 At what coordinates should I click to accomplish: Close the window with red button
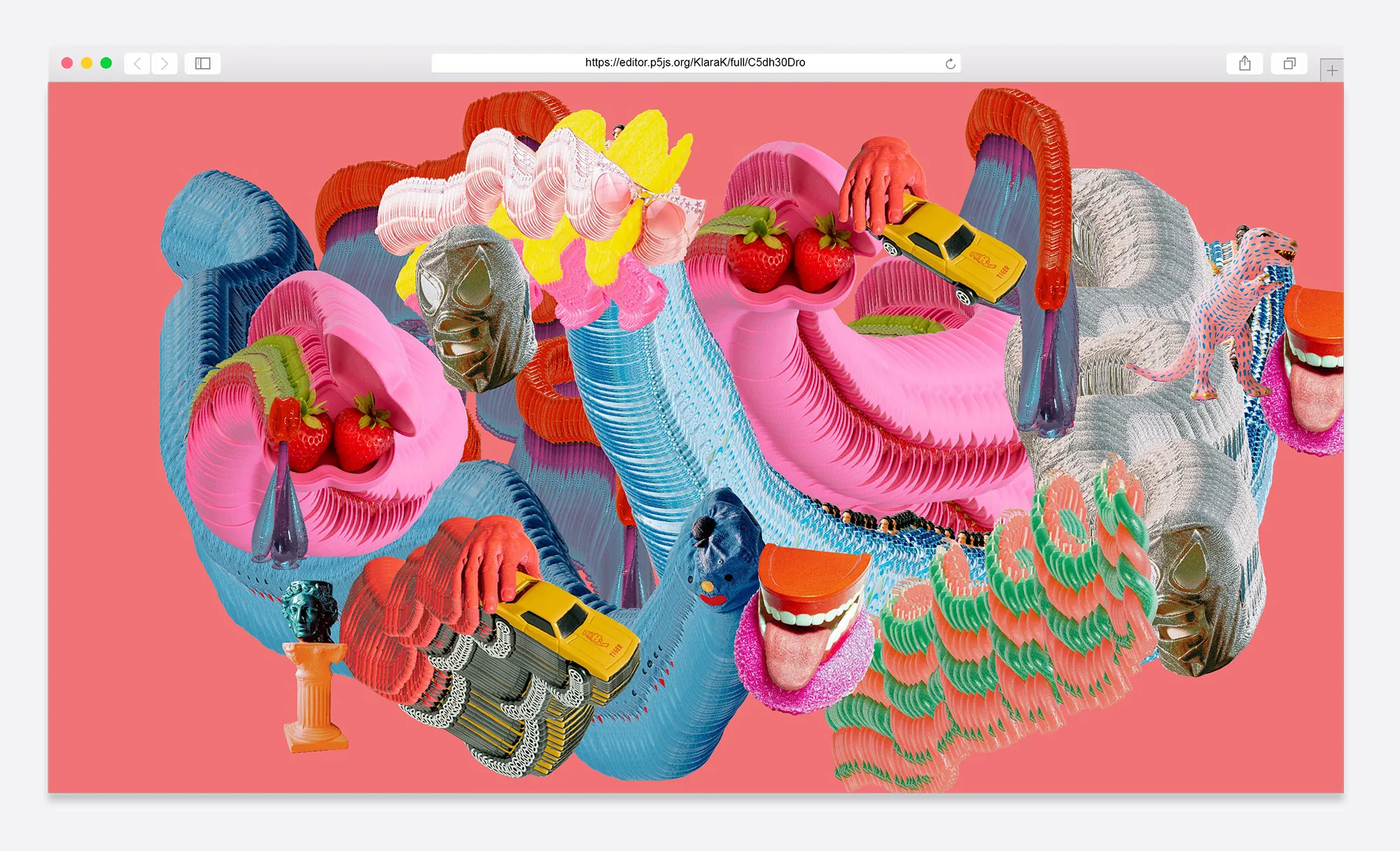click(67, 63)
